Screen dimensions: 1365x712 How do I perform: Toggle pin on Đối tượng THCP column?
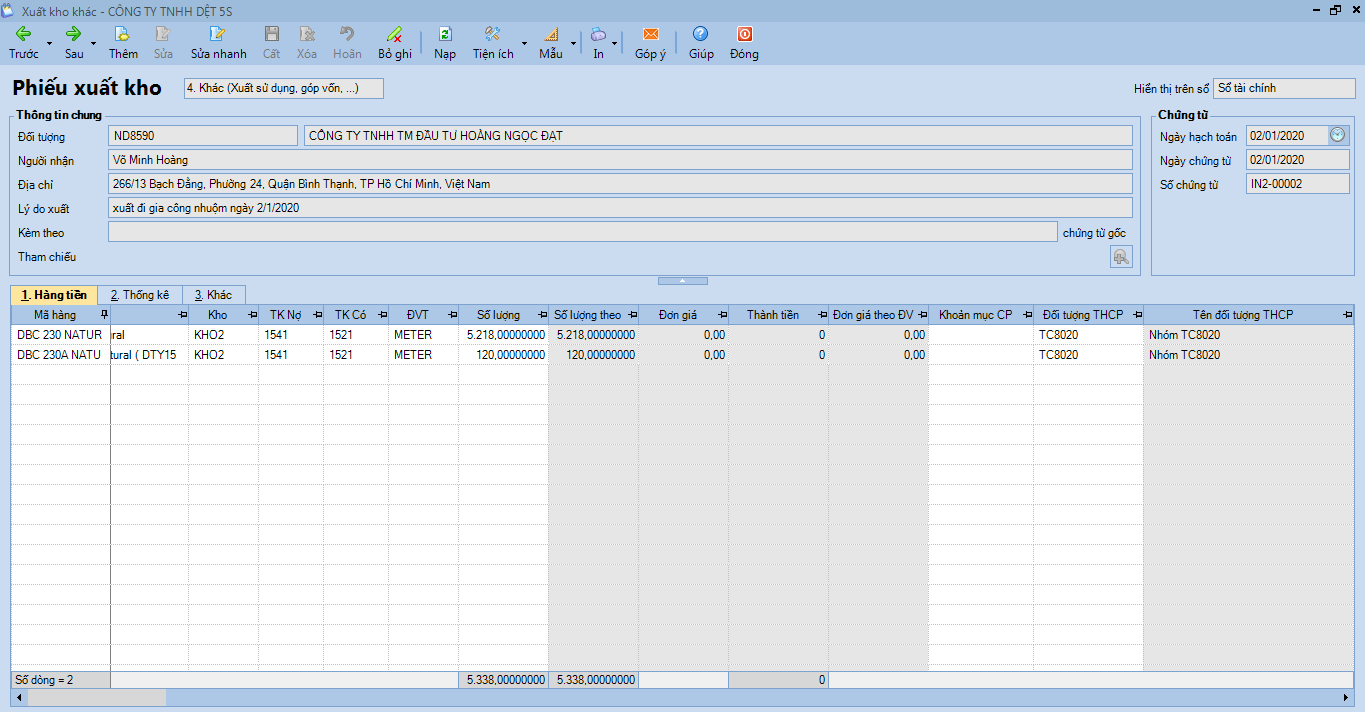point(1137,315)
